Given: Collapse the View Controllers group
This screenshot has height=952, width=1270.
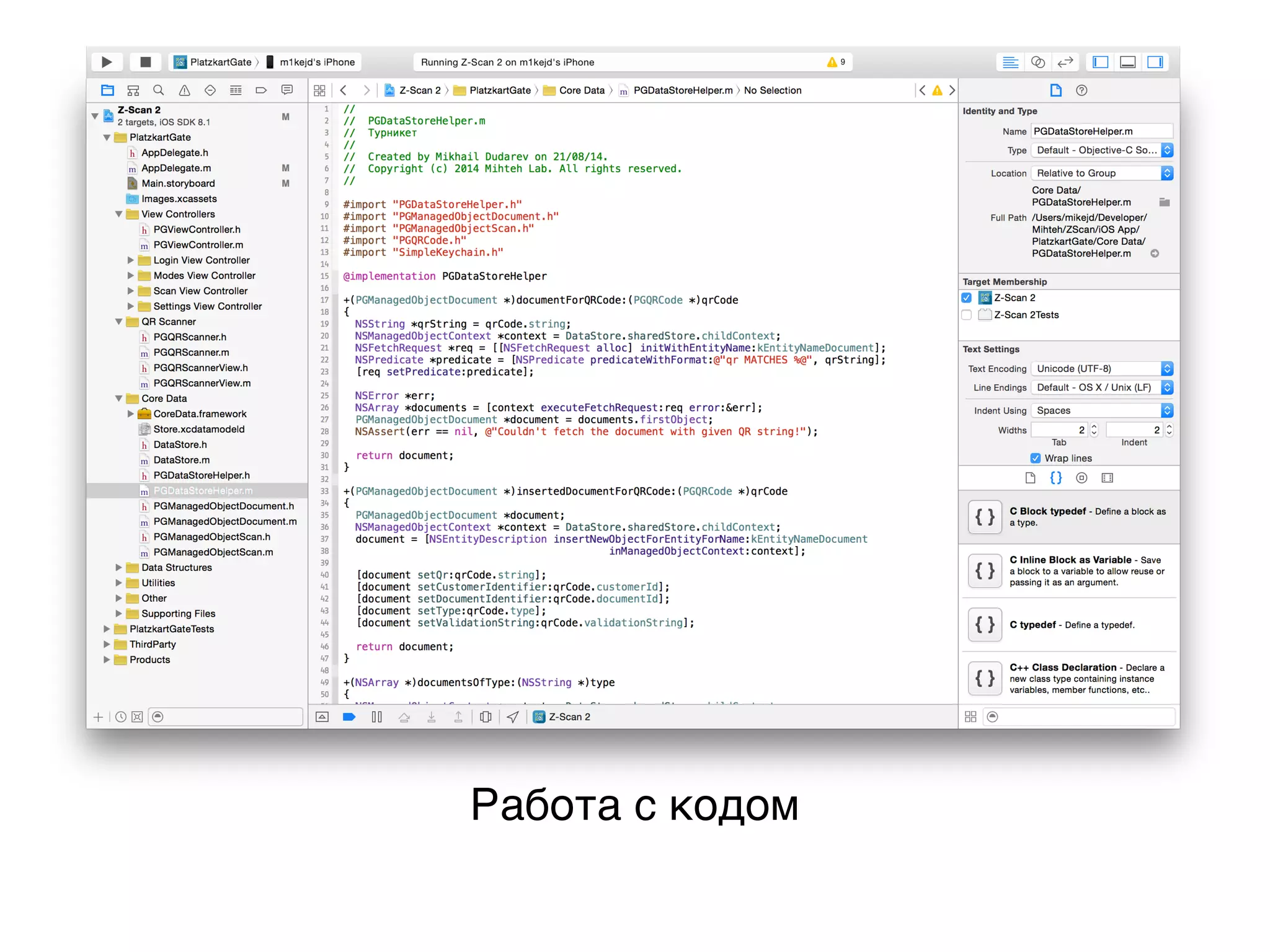Looking at the screenshot, I should [118, 214].
